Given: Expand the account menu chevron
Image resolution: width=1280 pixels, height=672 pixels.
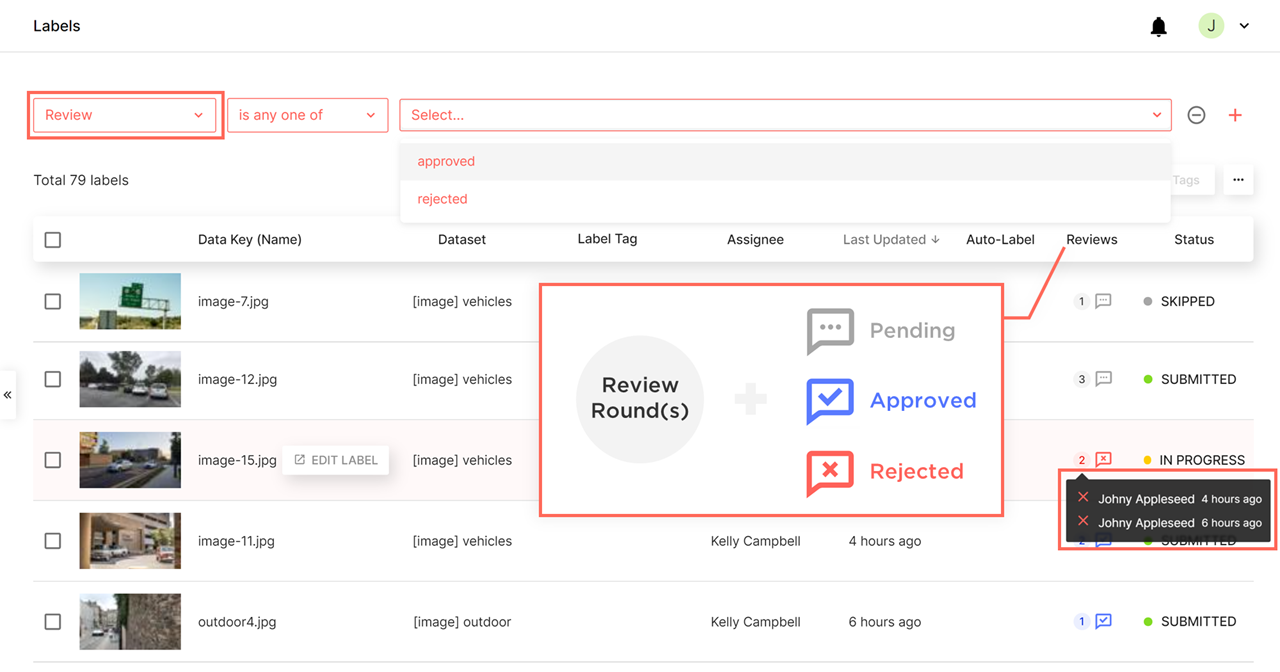Looking at the screenshot, I should (1244, 26).
